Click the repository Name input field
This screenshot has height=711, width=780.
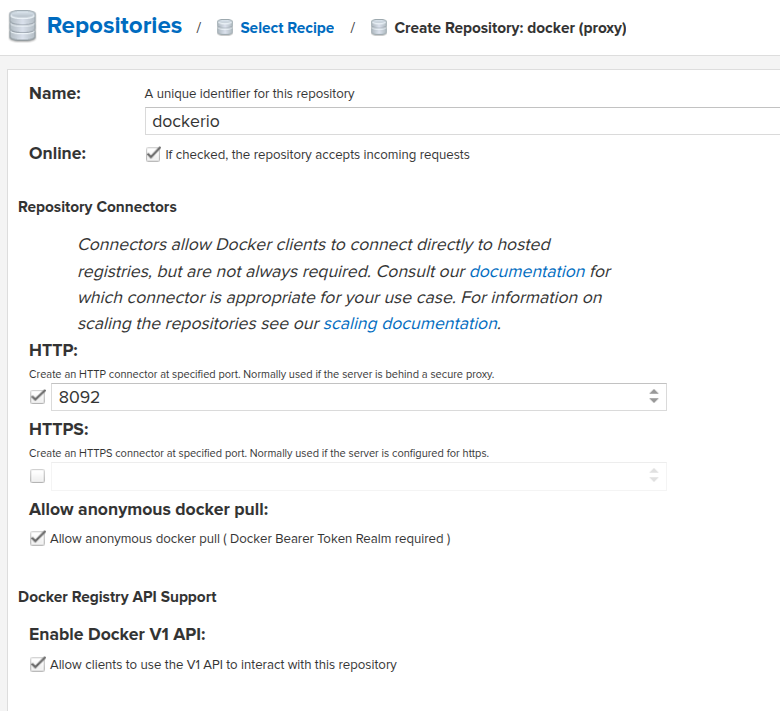point(462,121)
